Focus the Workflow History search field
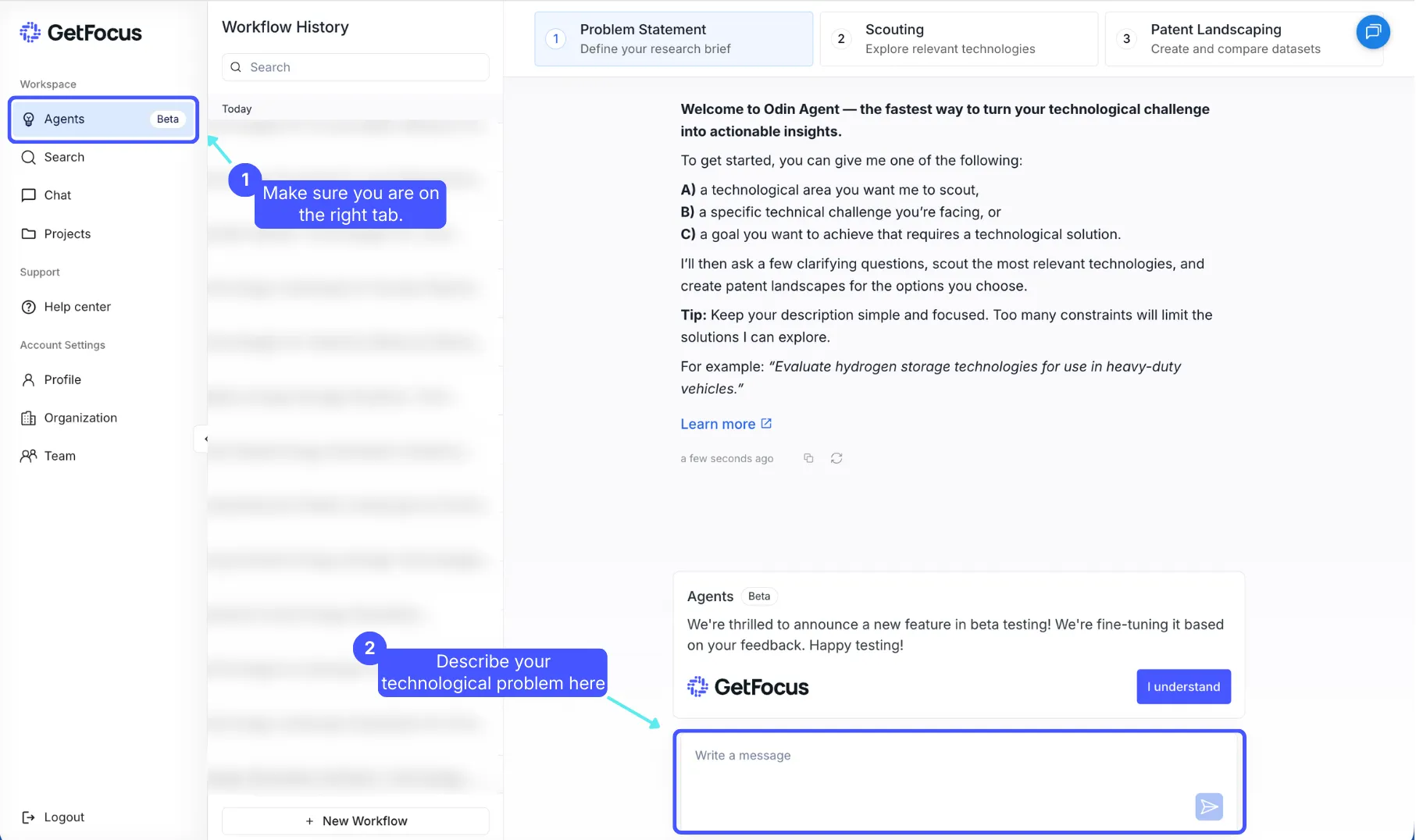Viewport: 1416px width, 840px height. 355,67
